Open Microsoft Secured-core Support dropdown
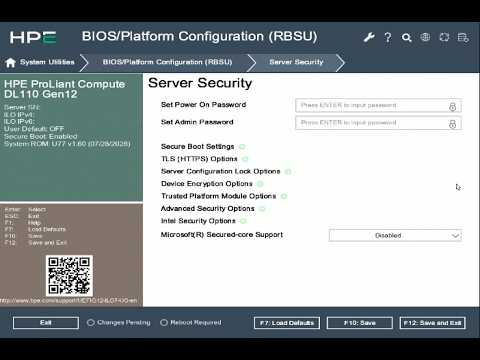480x360 pixels. [395, 235]
